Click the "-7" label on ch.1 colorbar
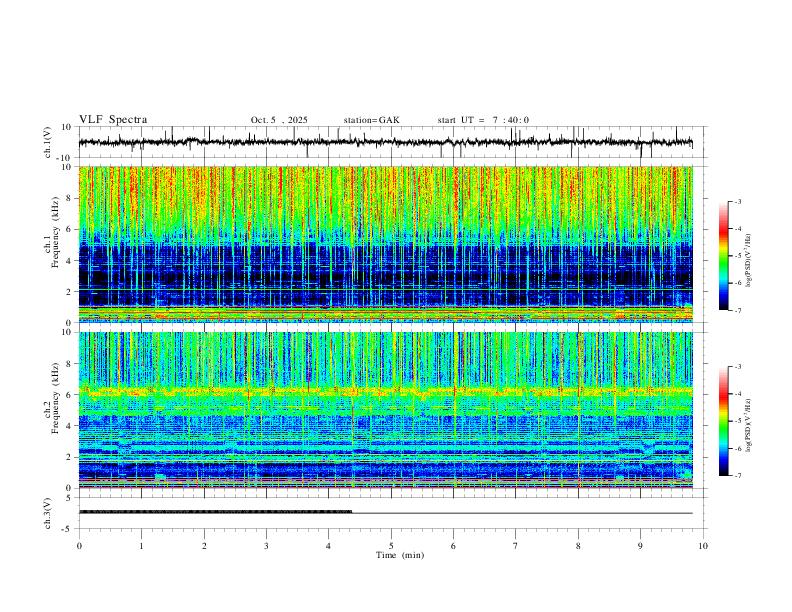 coord(737,310)
